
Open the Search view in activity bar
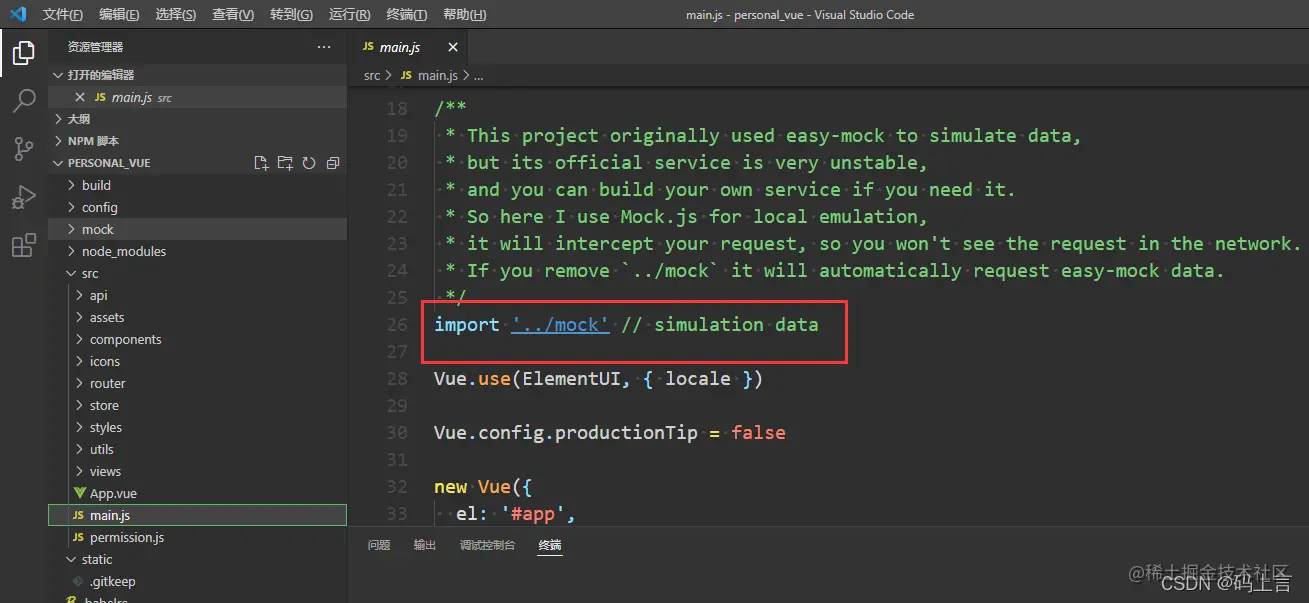(24, 100)
